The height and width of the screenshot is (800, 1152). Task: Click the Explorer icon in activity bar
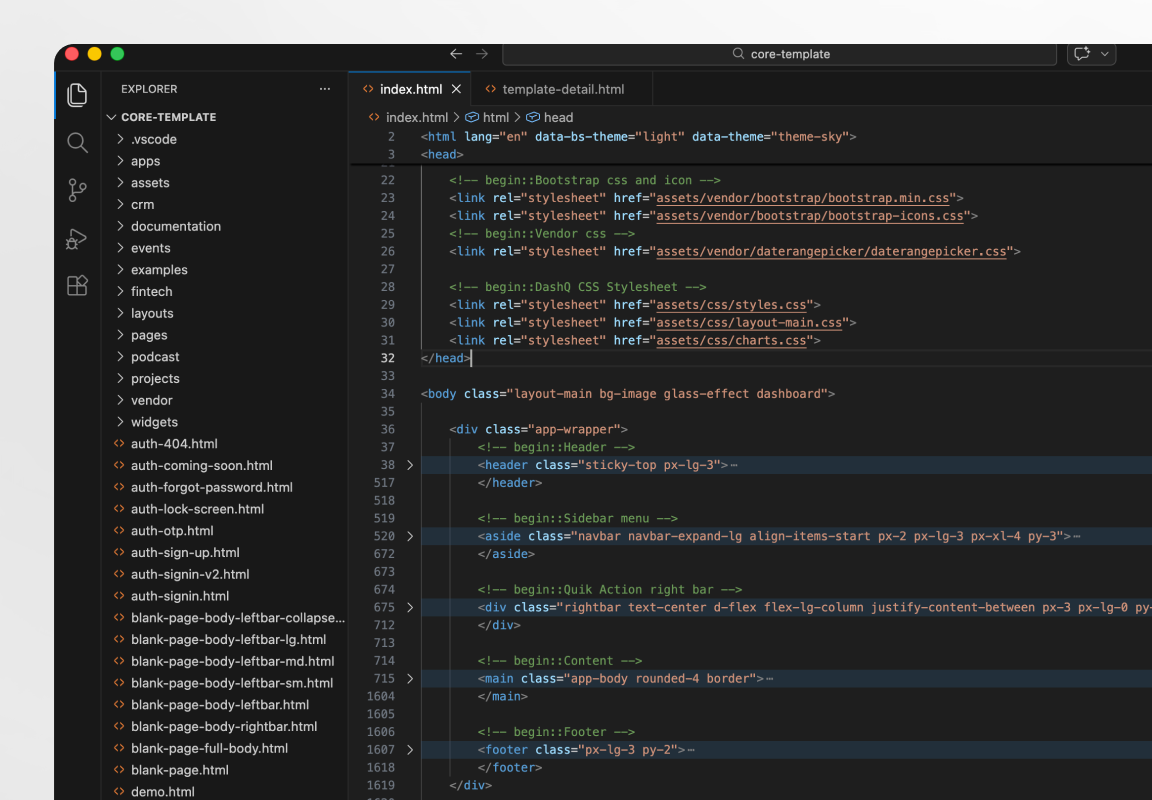(x=77, y=95)
